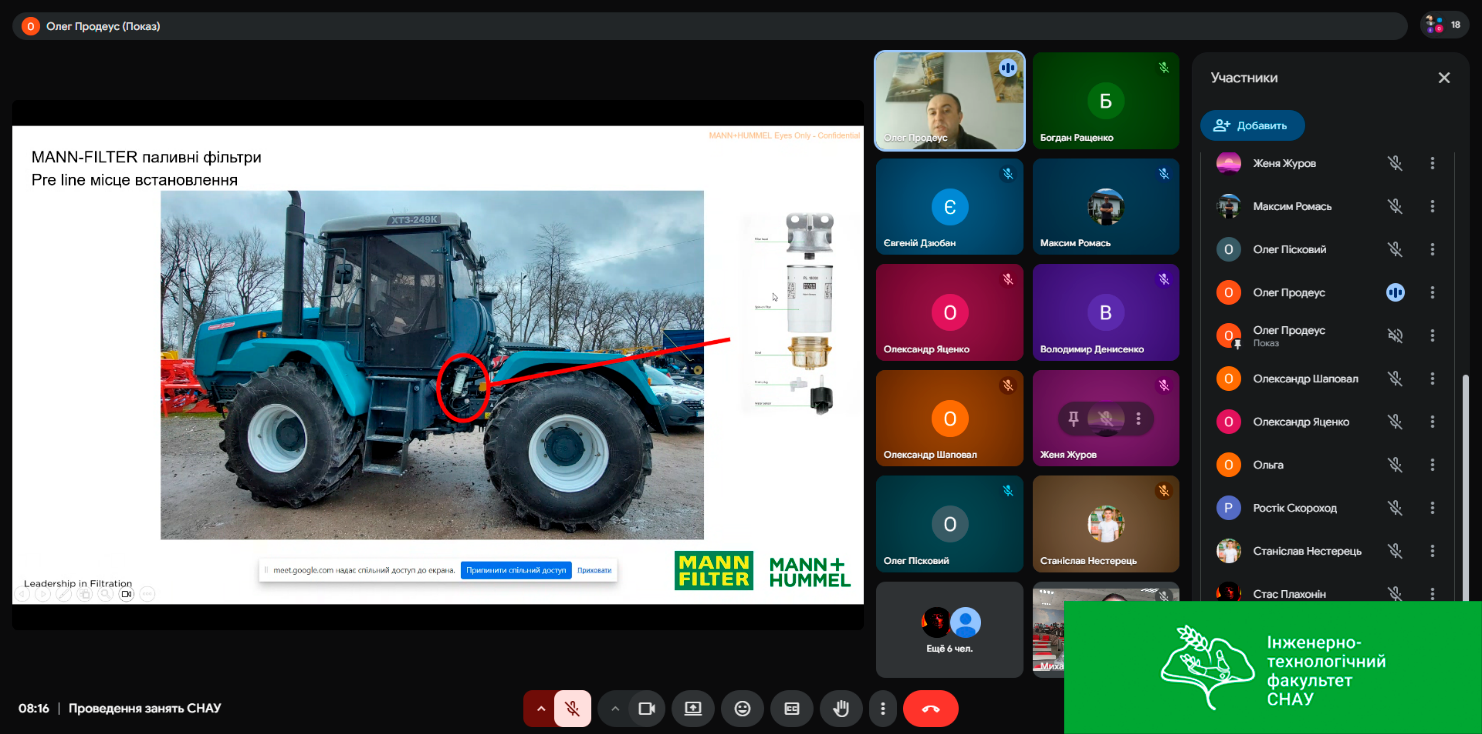1482x734 pixels.
Task: Pin Женя Журов's video tile
Action: (x=1074, y=418)
